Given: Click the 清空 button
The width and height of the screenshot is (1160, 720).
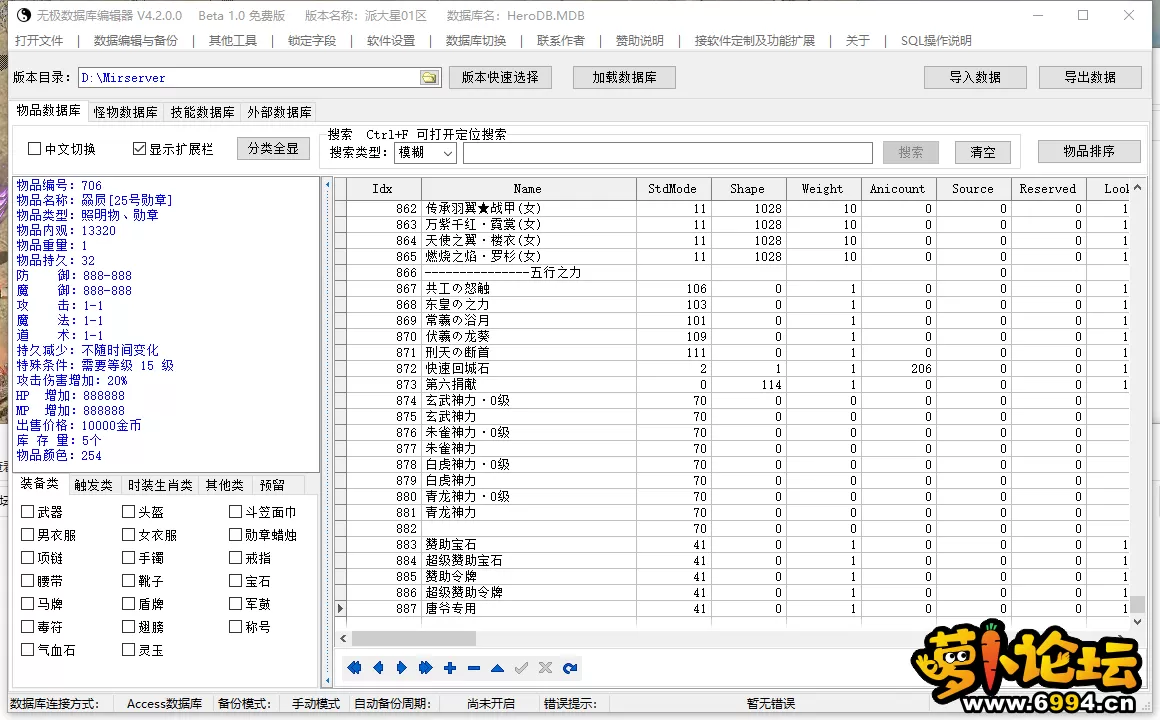Looking at the screenshot, I should (x=982, y=152).
